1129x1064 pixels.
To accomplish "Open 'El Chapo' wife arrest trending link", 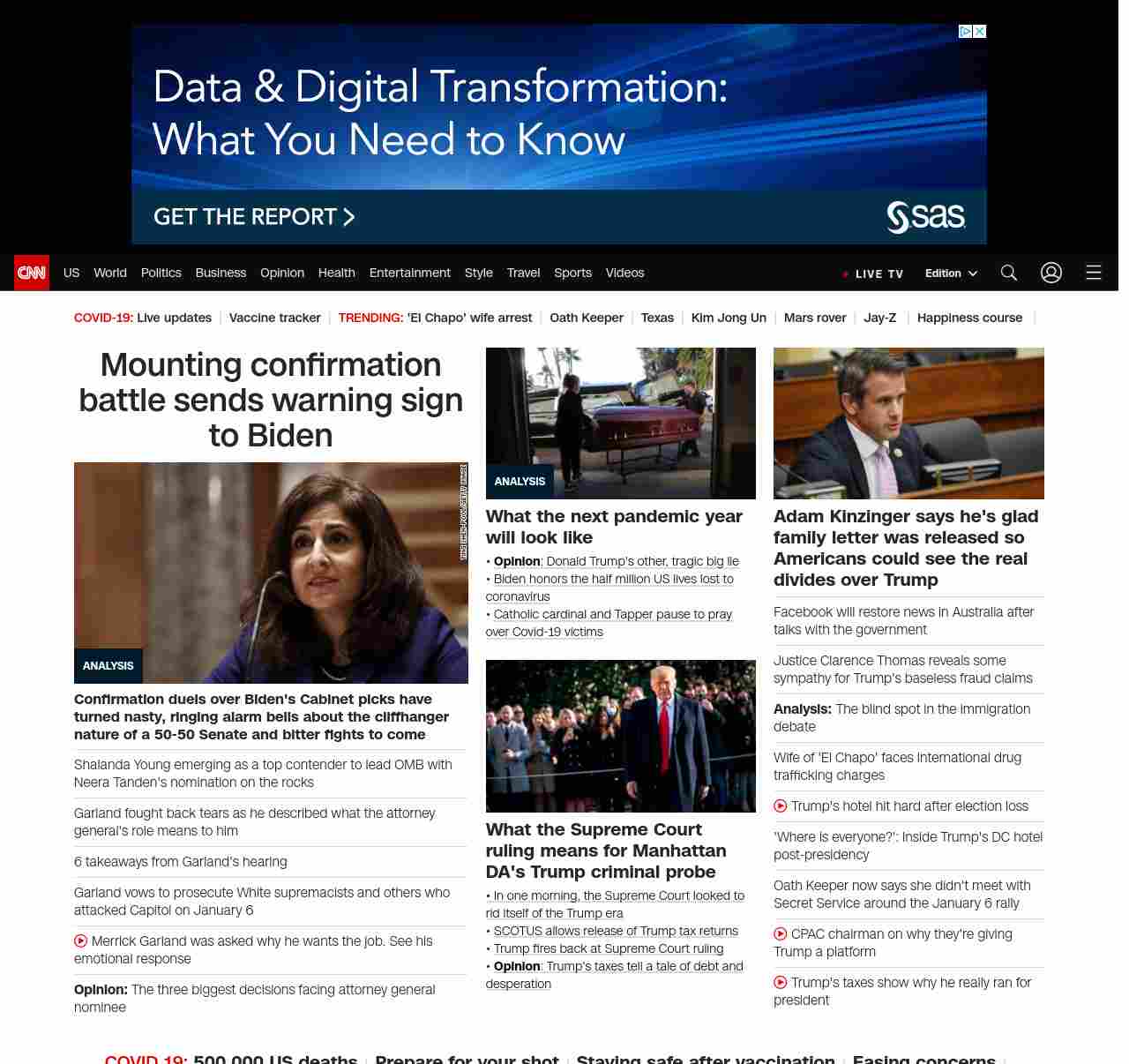I will pos(469,318).
